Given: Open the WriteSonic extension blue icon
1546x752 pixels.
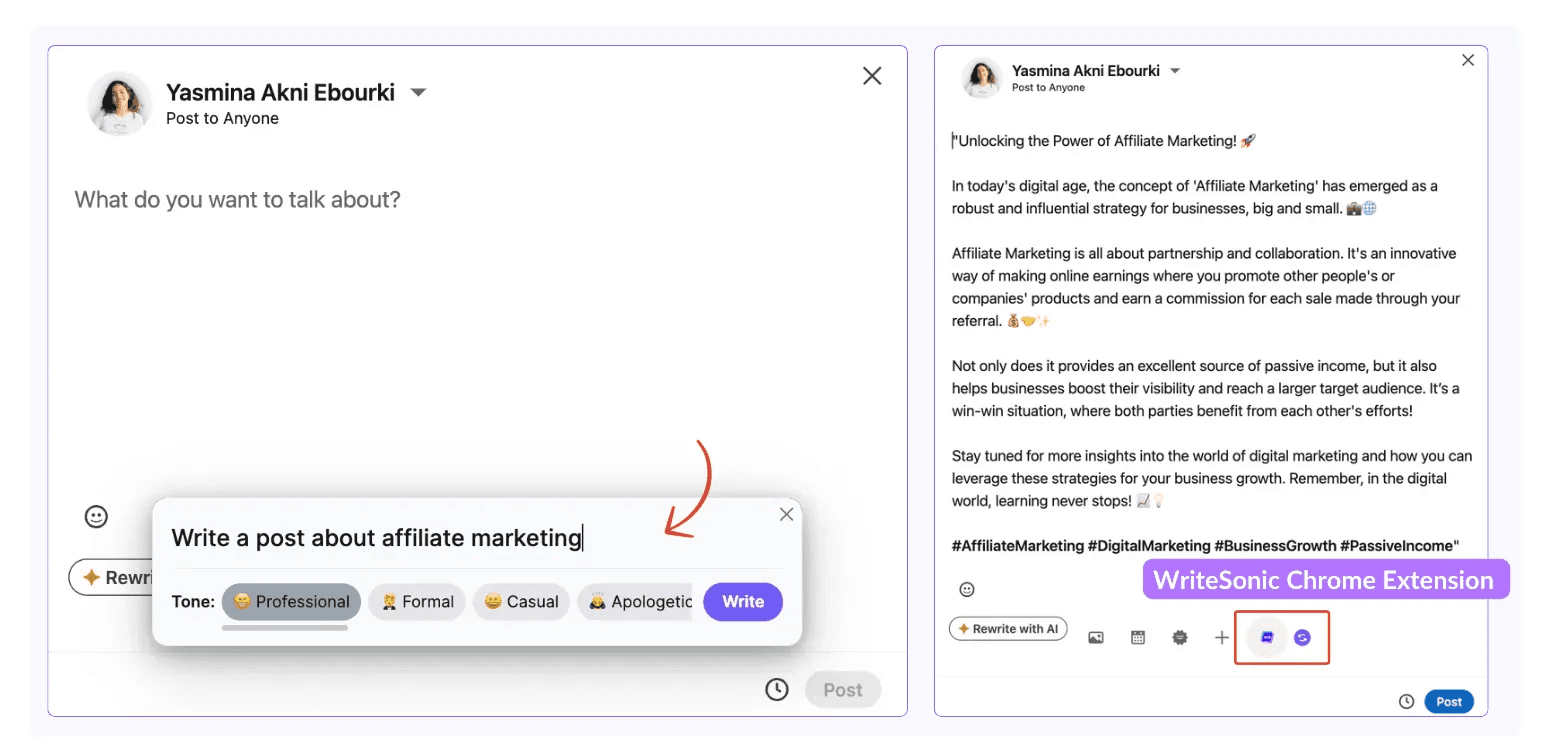Looking at the screenshot, I should tap(1267, 637).
